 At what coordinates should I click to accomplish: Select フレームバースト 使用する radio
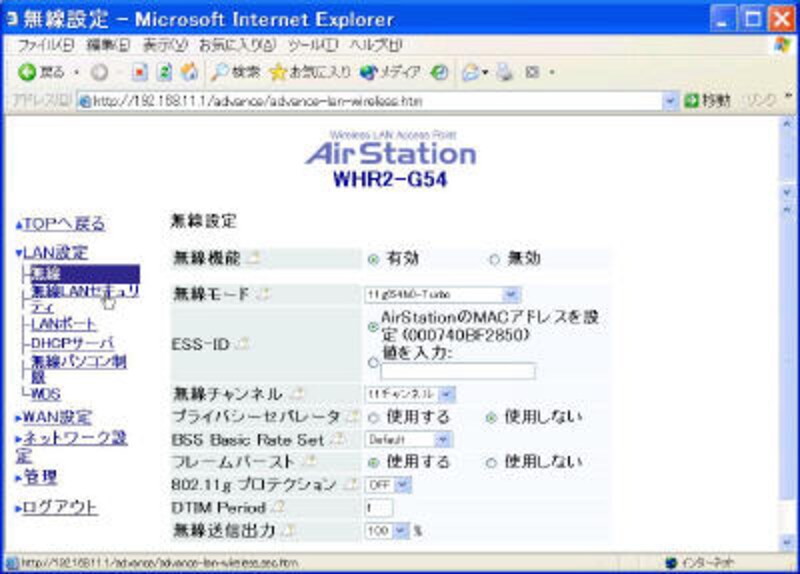pyautogui.click(x=373, y=463)
